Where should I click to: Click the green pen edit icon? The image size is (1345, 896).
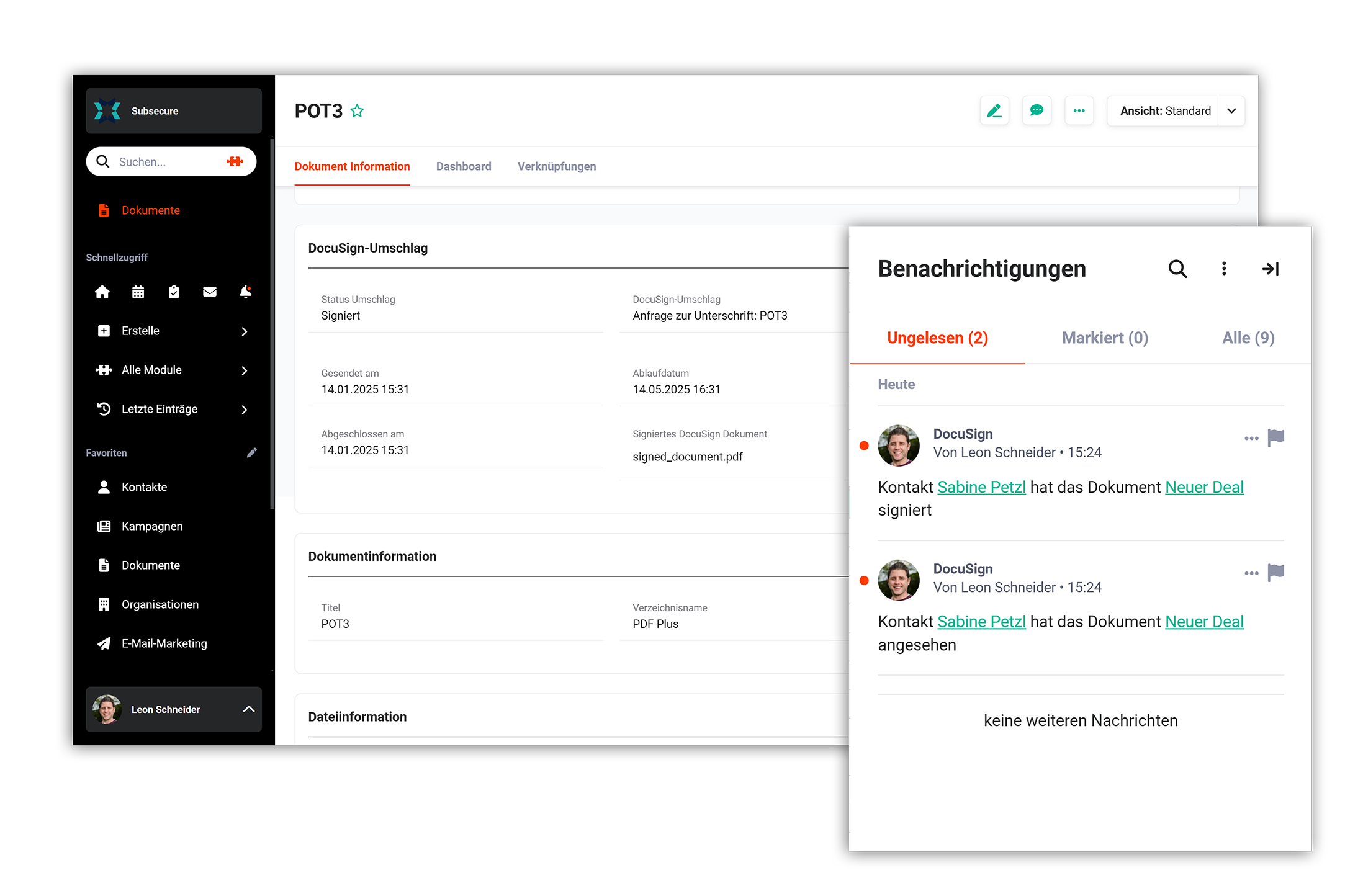[994, 111]
